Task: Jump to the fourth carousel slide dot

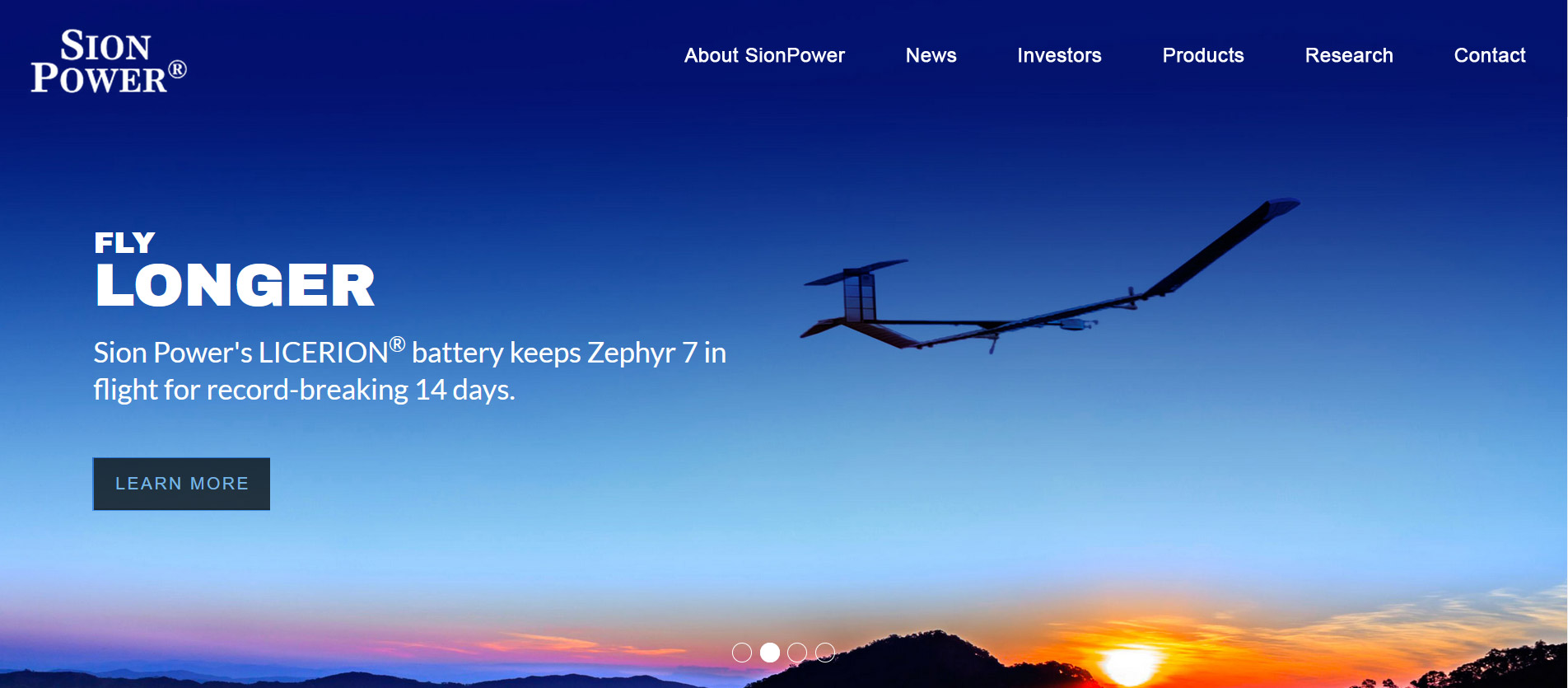Action: tap(825, 653)
